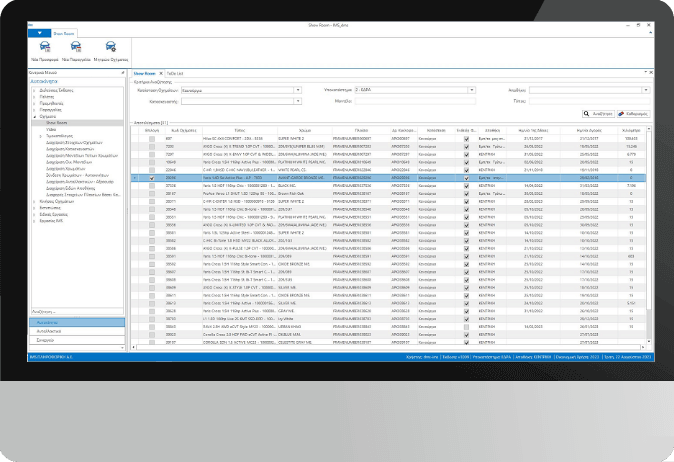Select Video in the menu tree
The width and height of the screenshot is (674, 462).
pyautogui.click(x=51, y=129)
